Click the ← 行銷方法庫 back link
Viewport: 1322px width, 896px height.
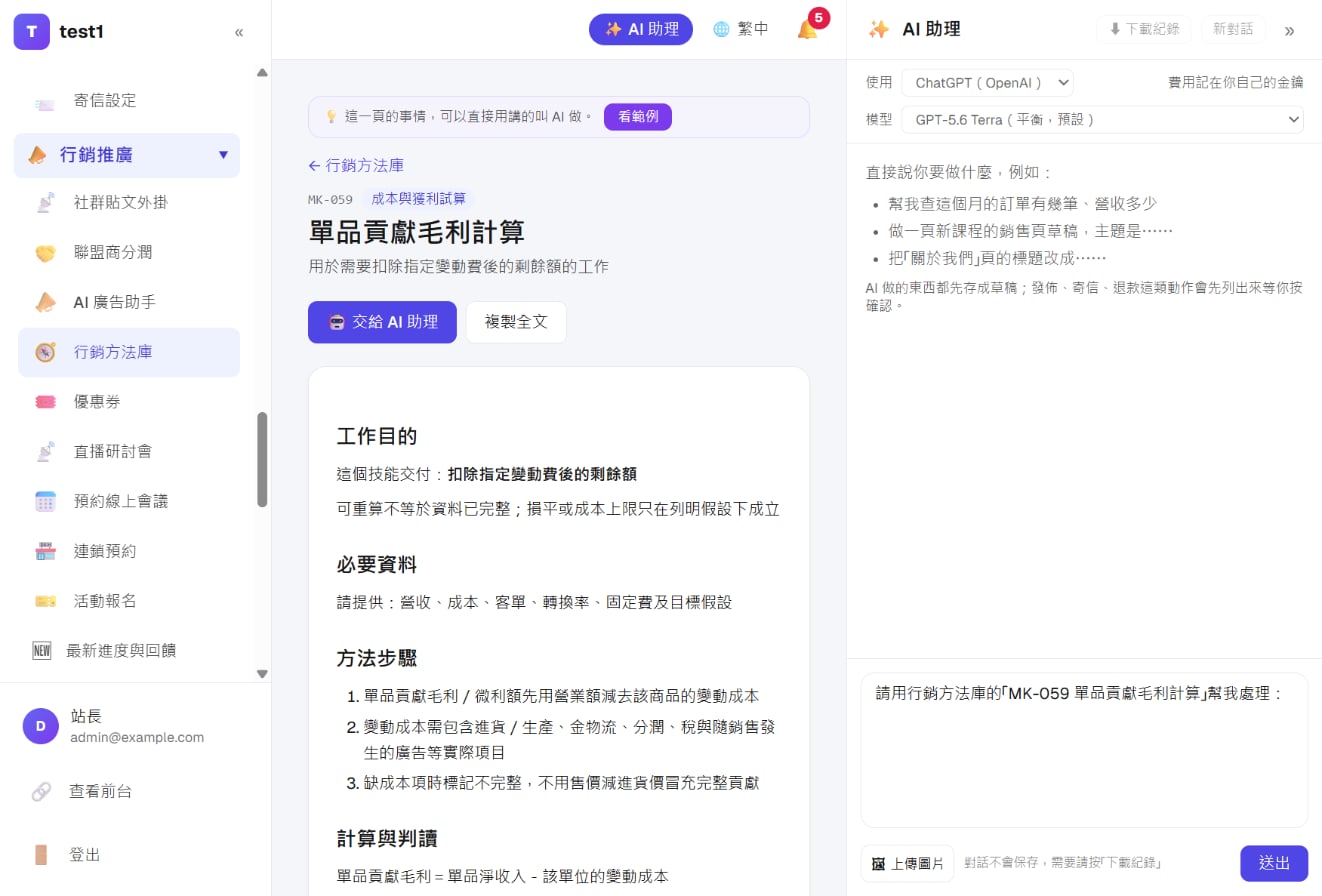coord(356,166)
